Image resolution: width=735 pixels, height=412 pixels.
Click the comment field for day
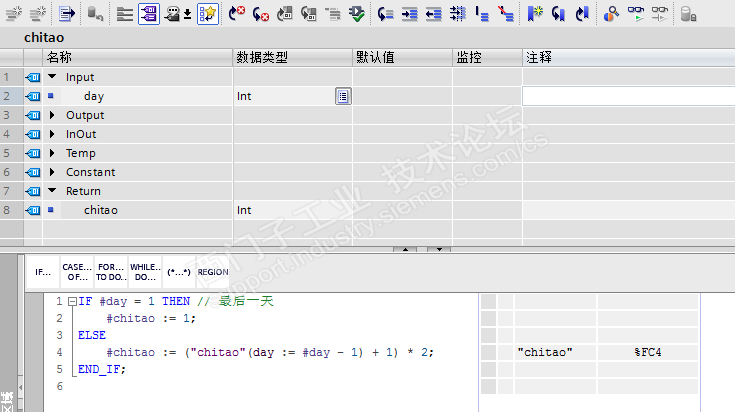tap(629, 96)
